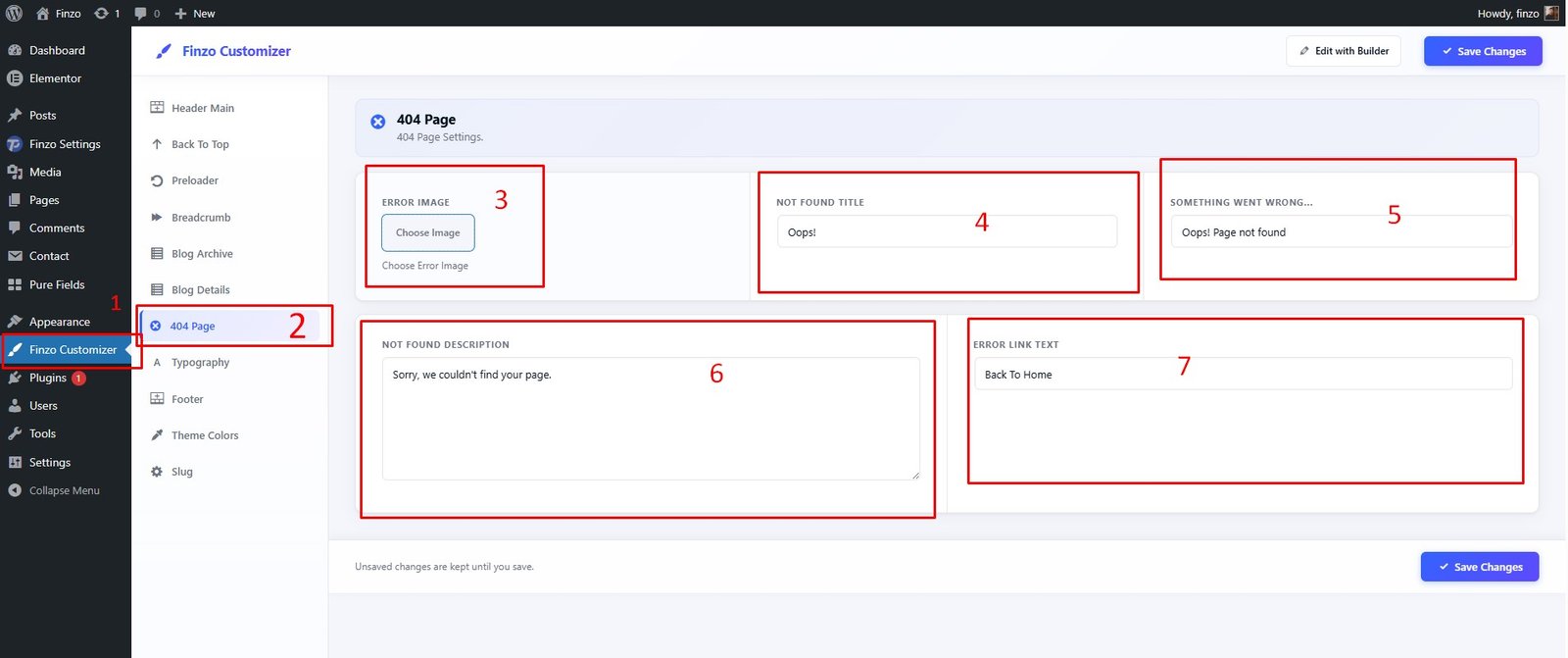Click the Pages icon in sidebar
The image size is (1568, 658).
[x=15, y=200]
